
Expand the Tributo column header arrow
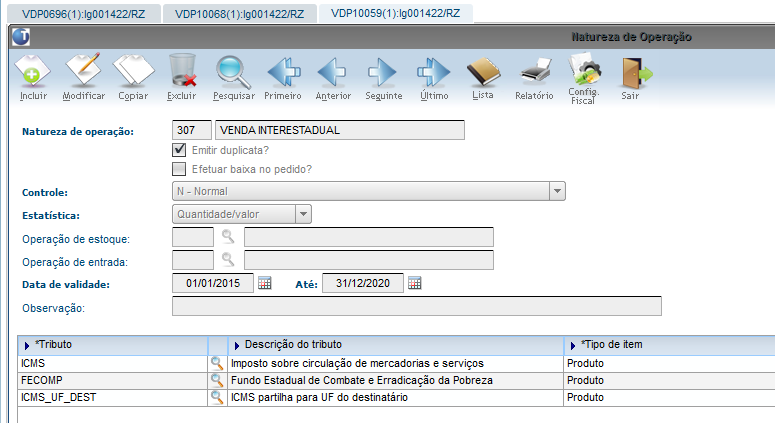coord(27,345)
